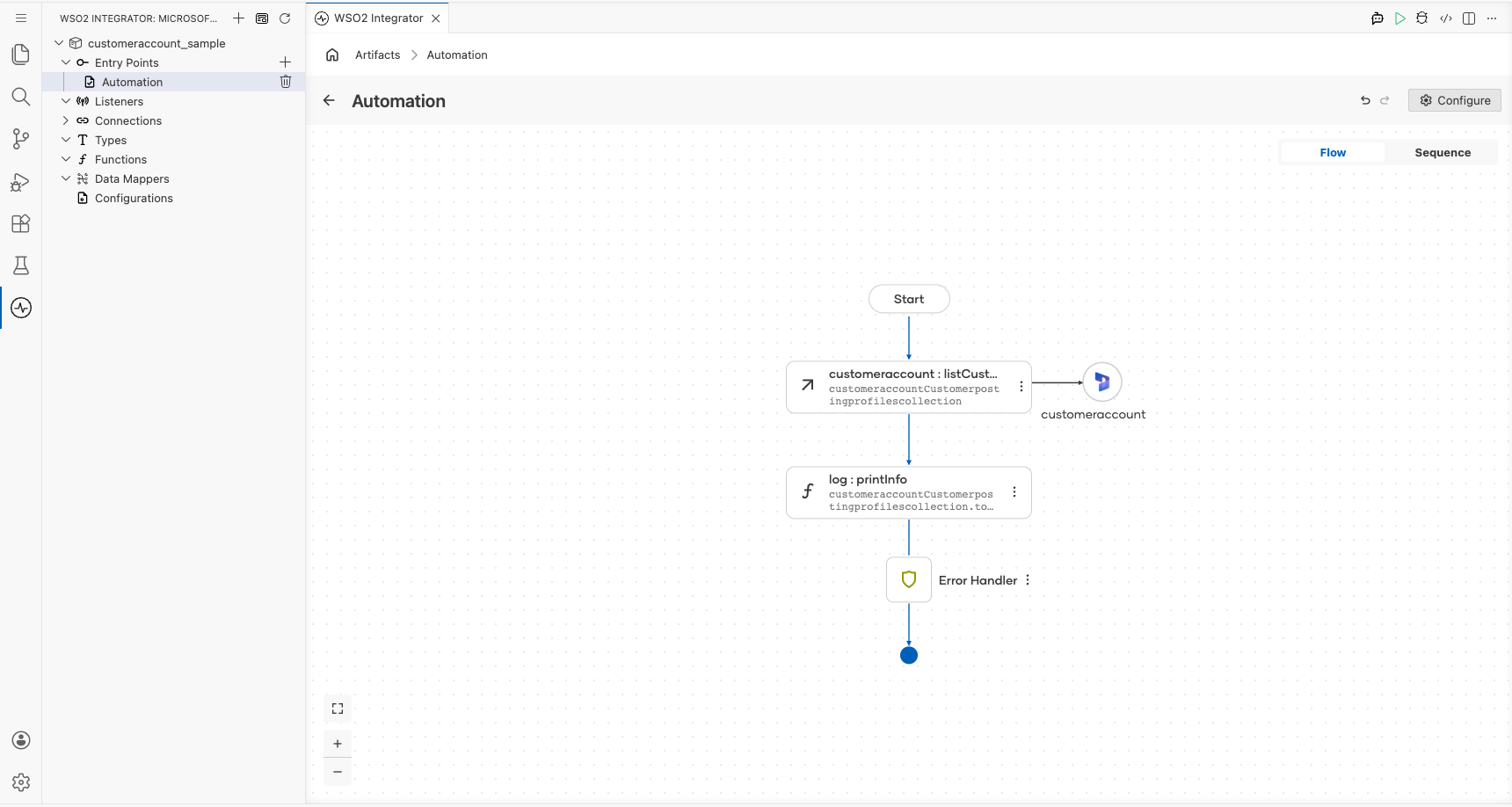Open customeraccount connection circle icon
The width and height of the screenshot is (1512, 807).
point(1102,382)
